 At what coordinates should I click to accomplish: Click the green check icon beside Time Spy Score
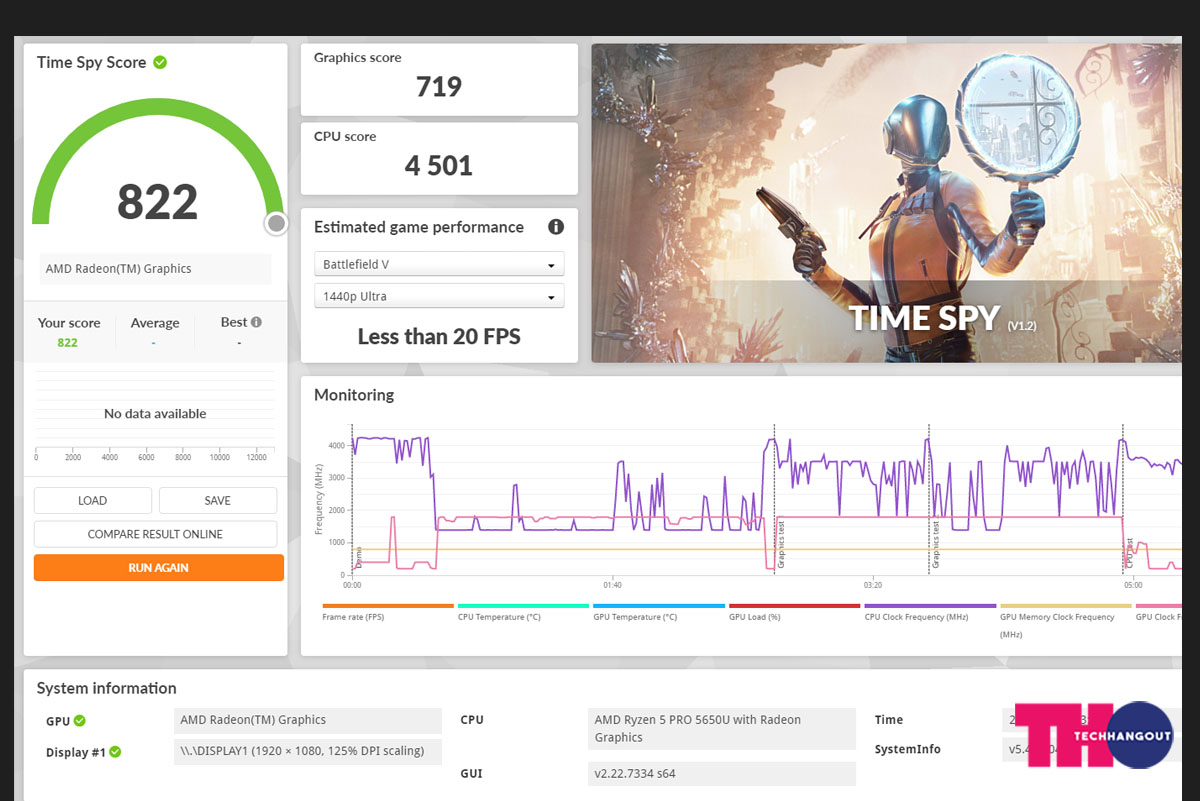160,62
